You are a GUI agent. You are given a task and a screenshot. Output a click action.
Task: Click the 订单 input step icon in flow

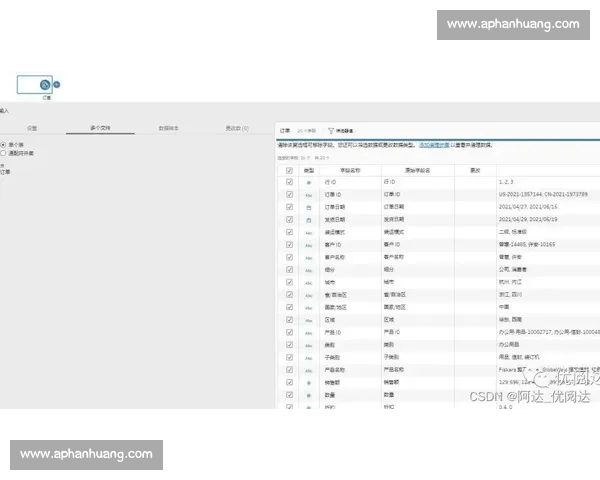pyautogui.click(x=44, y=85)
